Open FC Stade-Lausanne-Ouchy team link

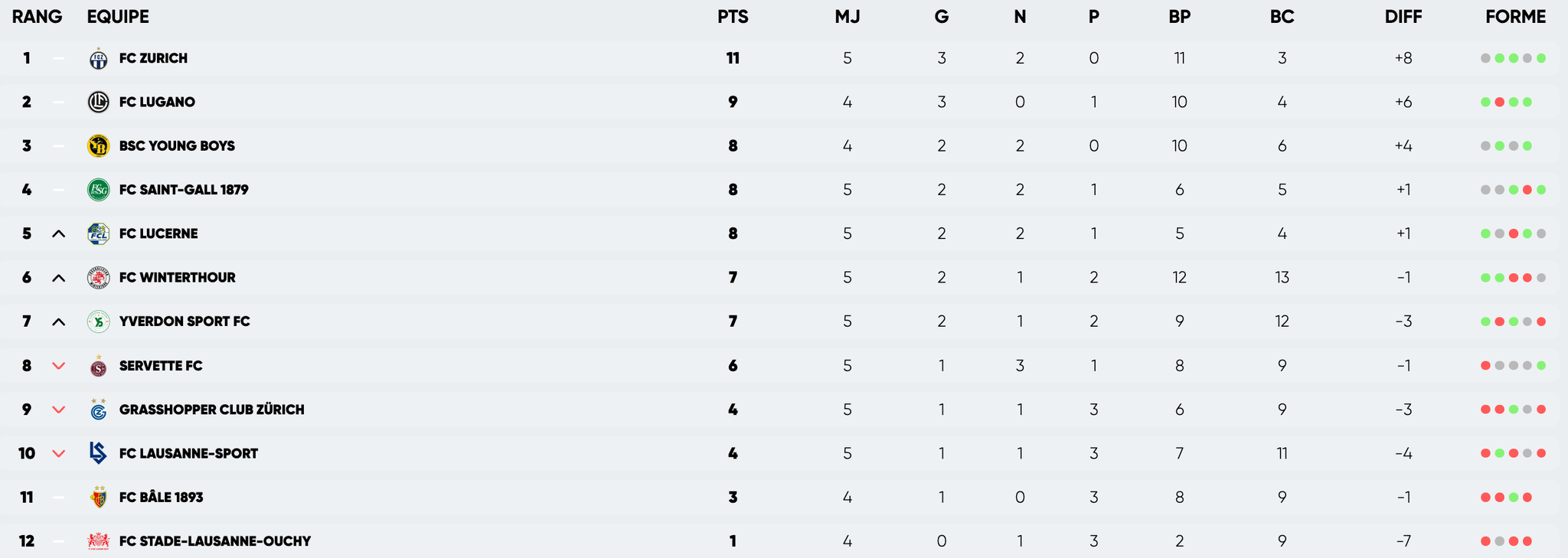(215, 541)
